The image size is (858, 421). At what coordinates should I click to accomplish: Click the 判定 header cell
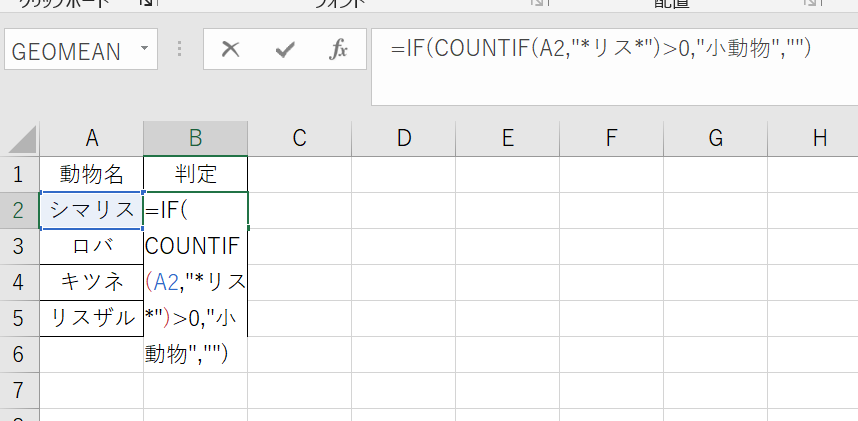(195, 175)
